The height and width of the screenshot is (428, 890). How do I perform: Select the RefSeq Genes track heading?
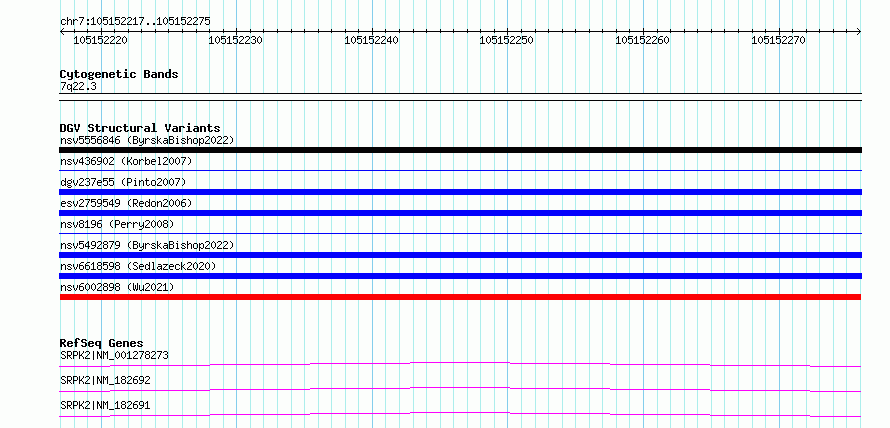point(101,343)
